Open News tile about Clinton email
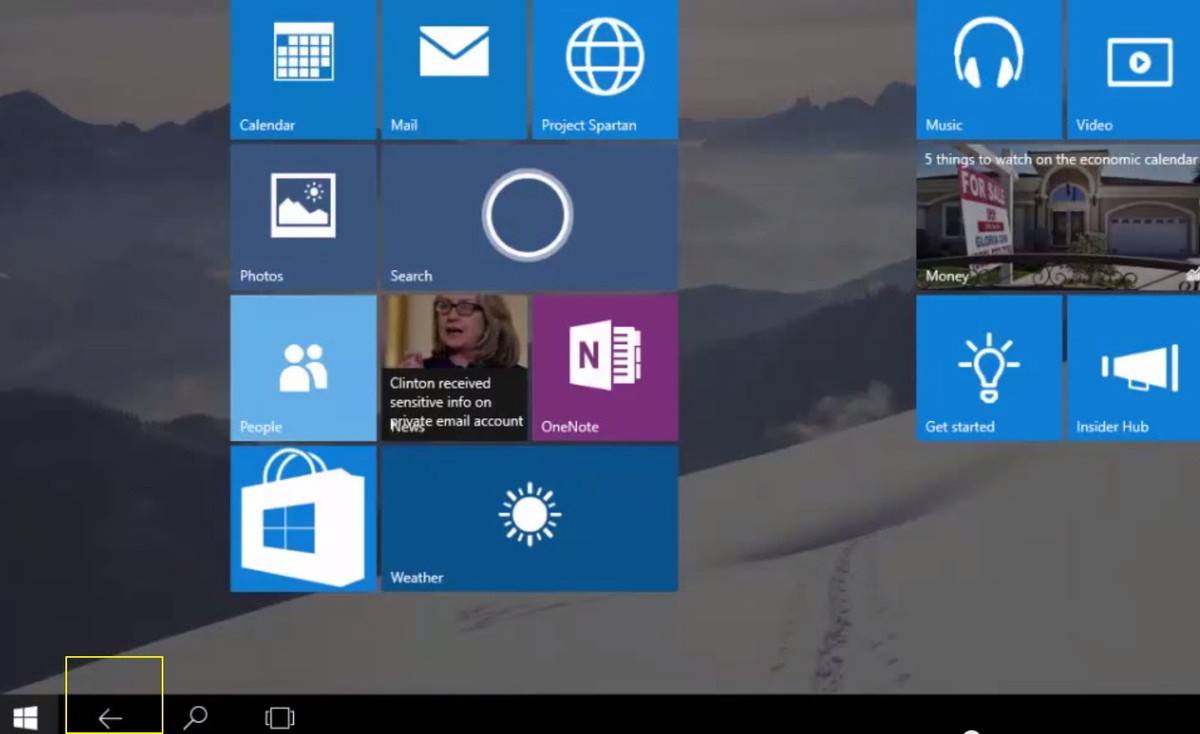 454,367
